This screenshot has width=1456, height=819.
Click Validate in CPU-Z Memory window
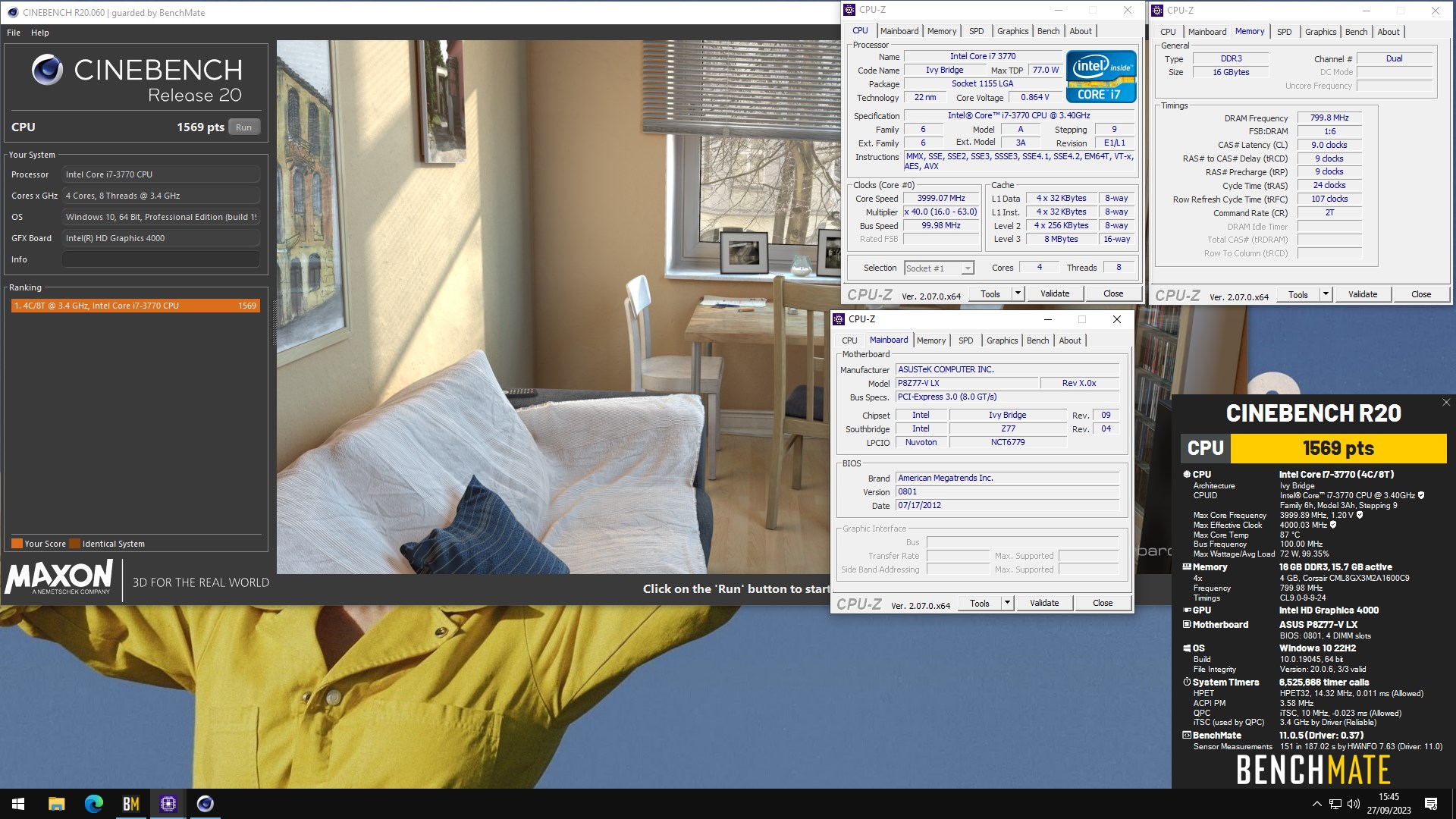1363,295
